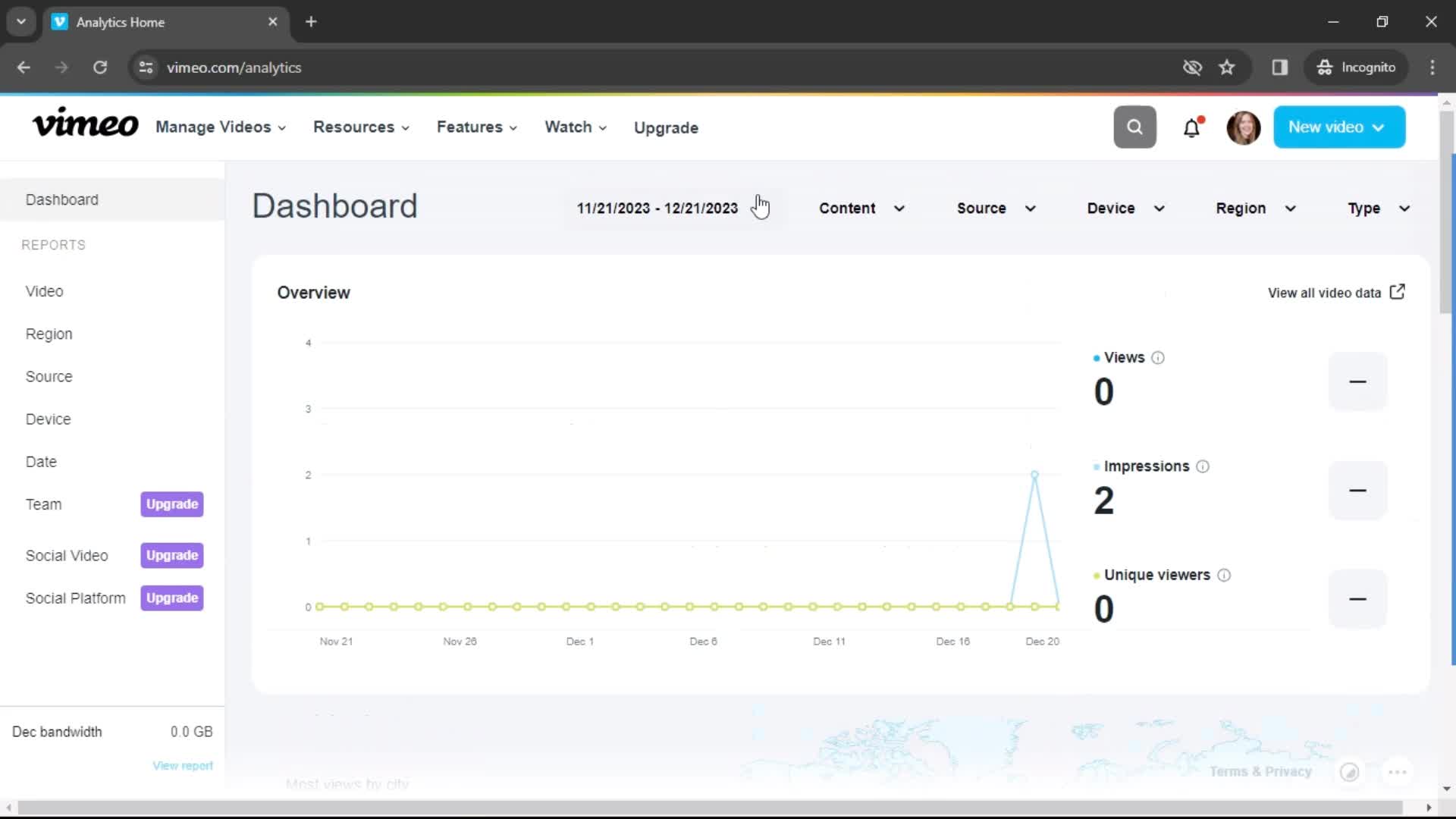The height and width of the screenshot is (819, 1456).
Task: Expand the Features menu
Action: 477,127
